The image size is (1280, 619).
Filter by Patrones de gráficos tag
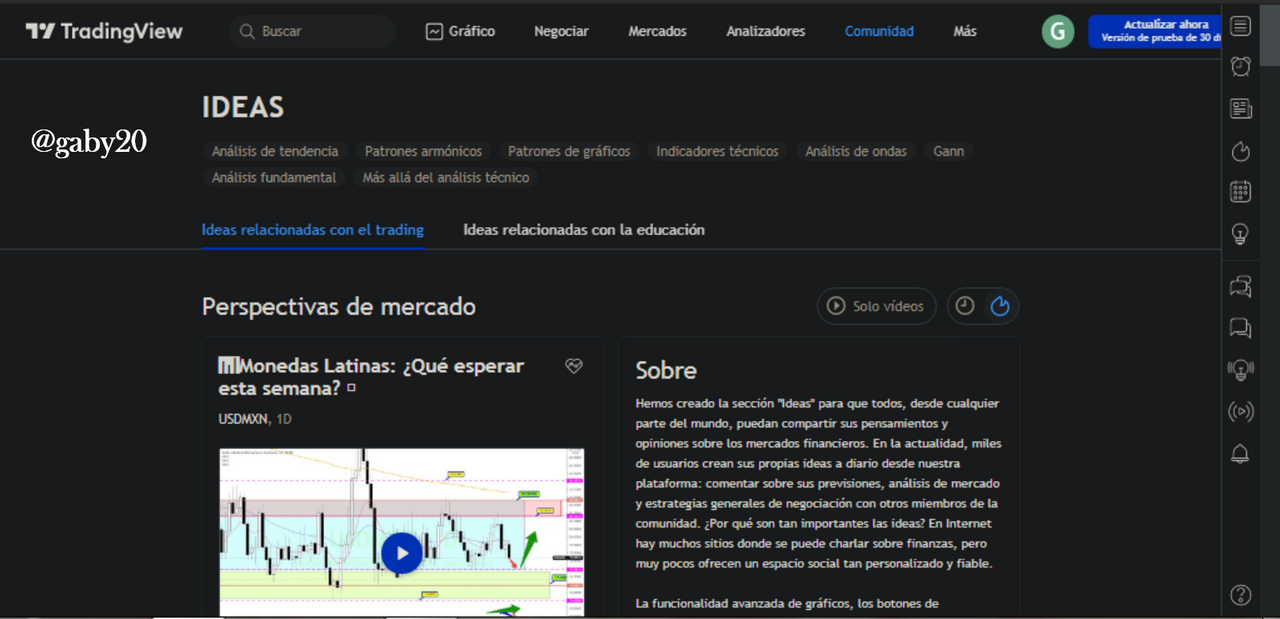tap(569, 152)
